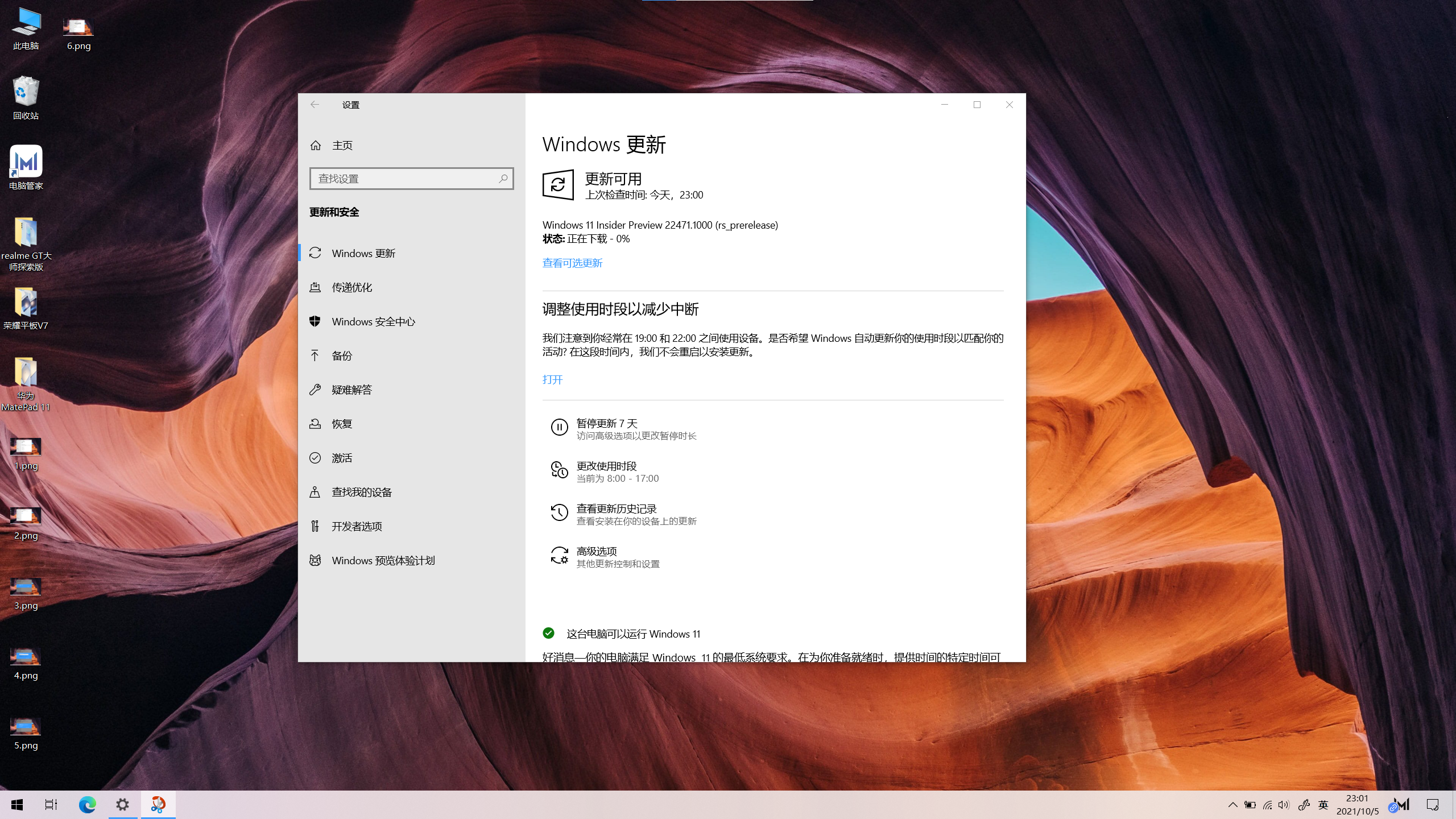Open the clock showing 23:01
Viewport: 1456px width, 819px height.
tap(1357, 805)
